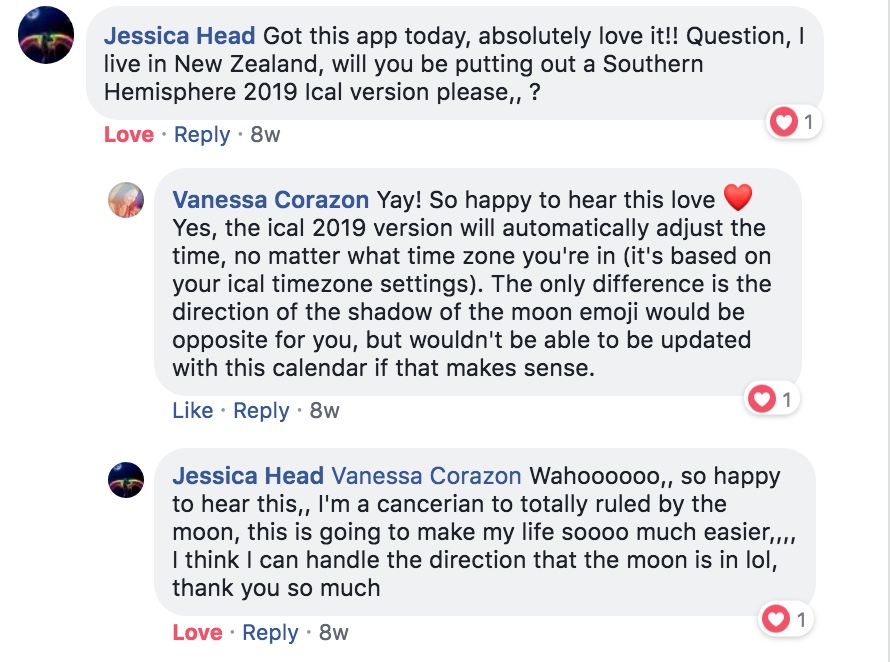
Task: Reply to Vanessa Corazon's comment
Action: (262, 410)
